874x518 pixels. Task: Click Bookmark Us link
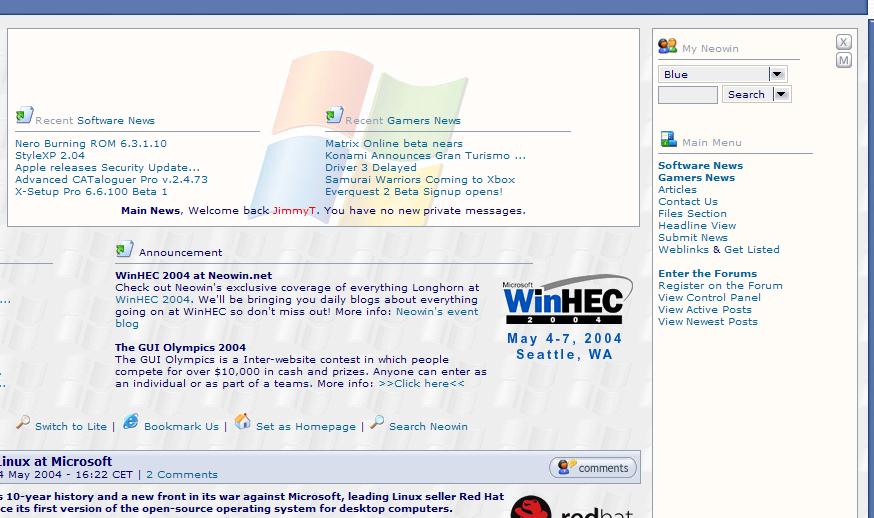(x=181, y=426)
